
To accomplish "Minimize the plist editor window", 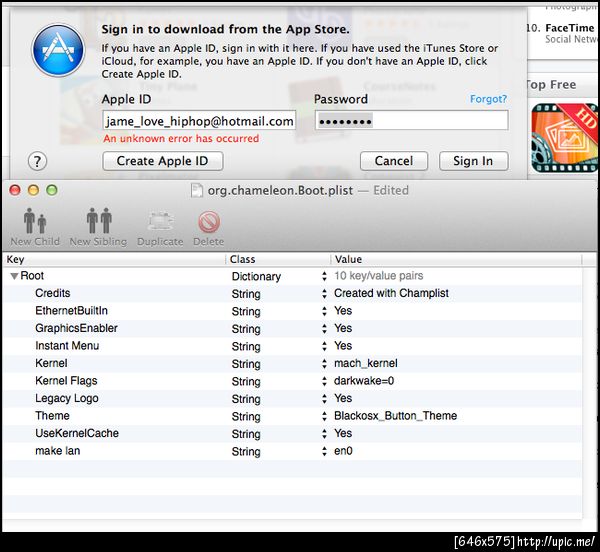I will pos(33,190).
